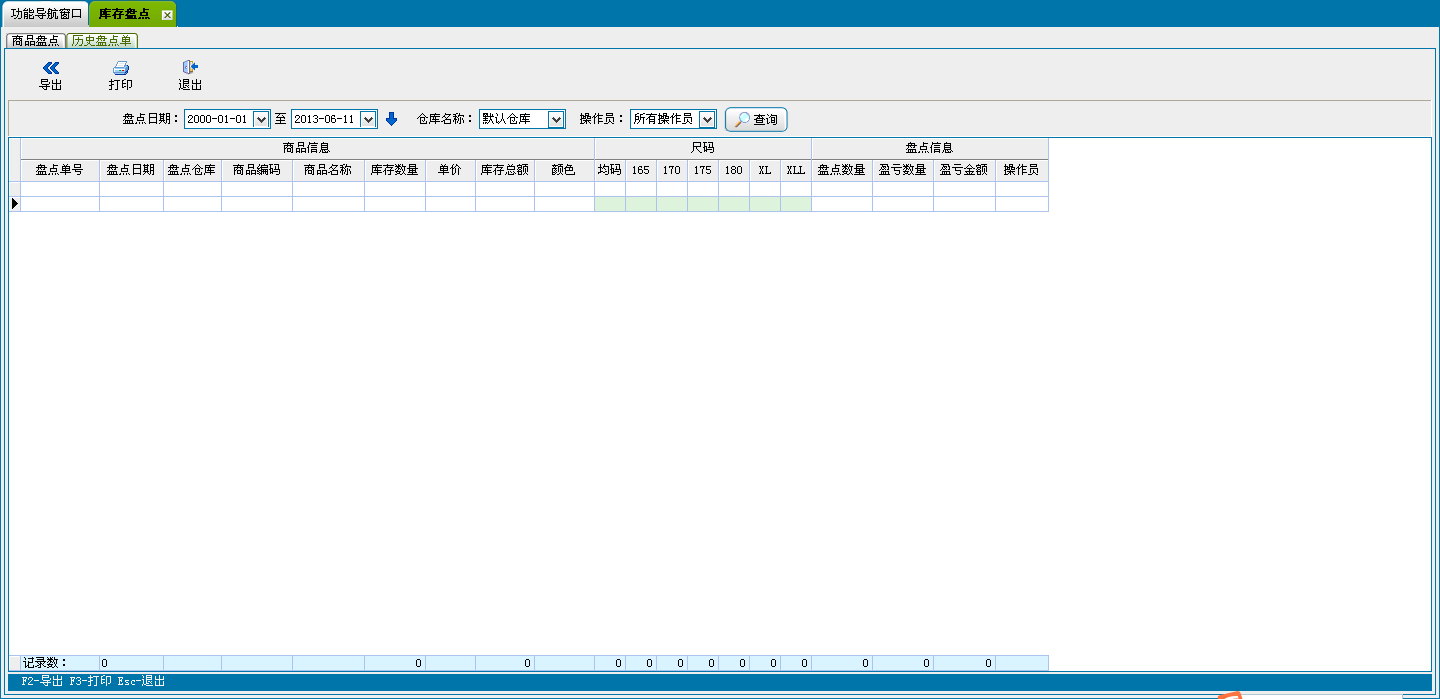Click the 退出 exit icon

[190, 68]
